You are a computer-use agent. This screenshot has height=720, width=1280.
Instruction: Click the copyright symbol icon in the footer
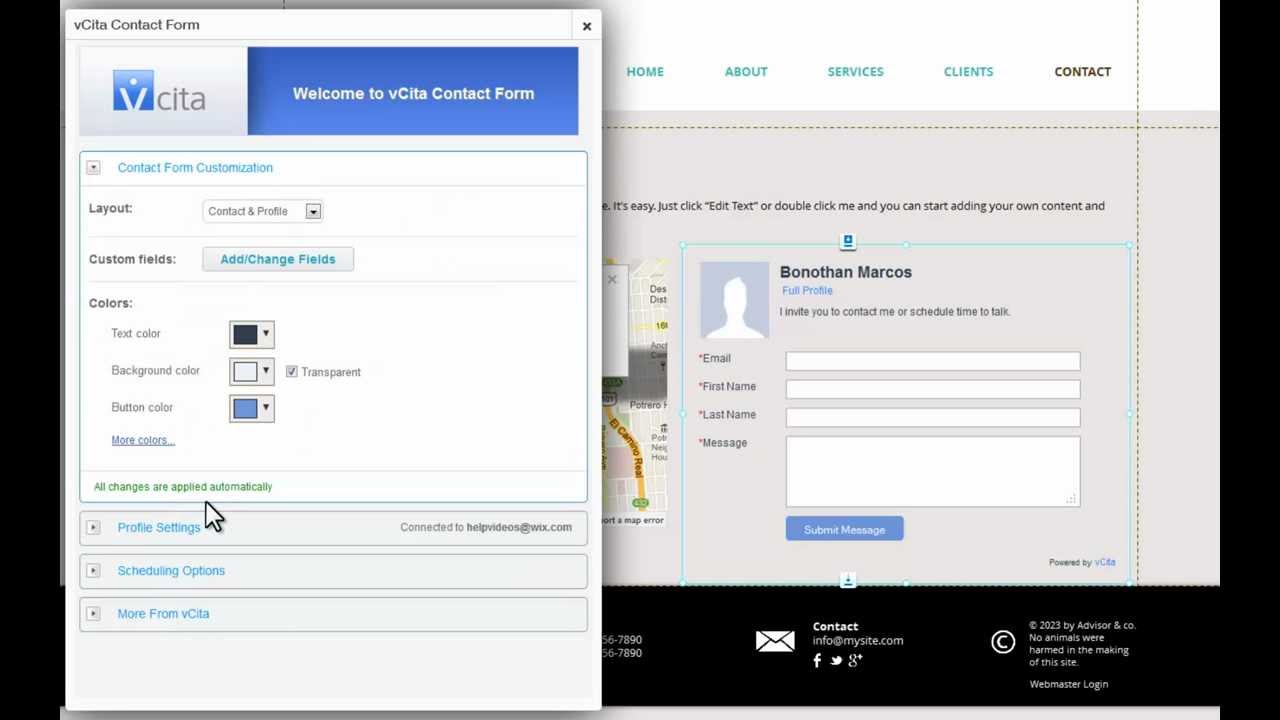[1003, 642]
